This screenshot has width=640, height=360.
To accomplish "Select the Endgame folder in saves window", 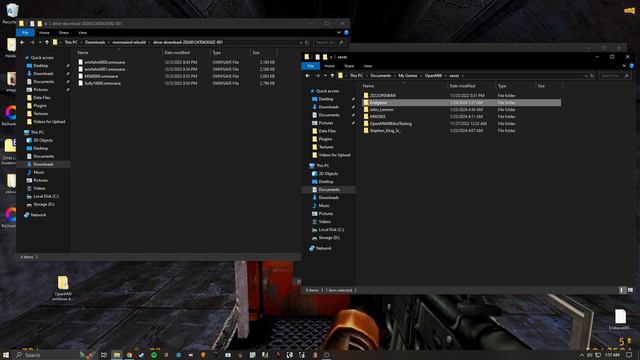I will coord(461,102).
